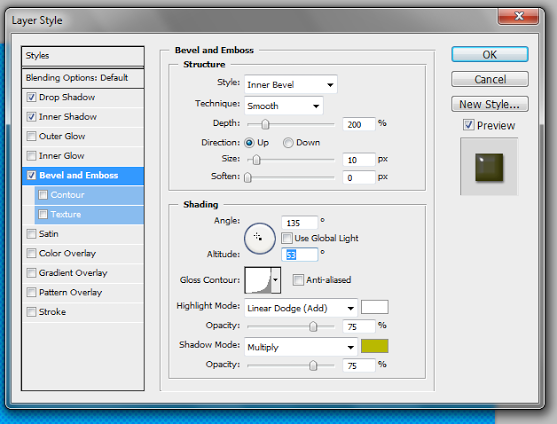Expand the Gloss Contour picker arrow
Viewport: 557px width, 424px height.
276,280
